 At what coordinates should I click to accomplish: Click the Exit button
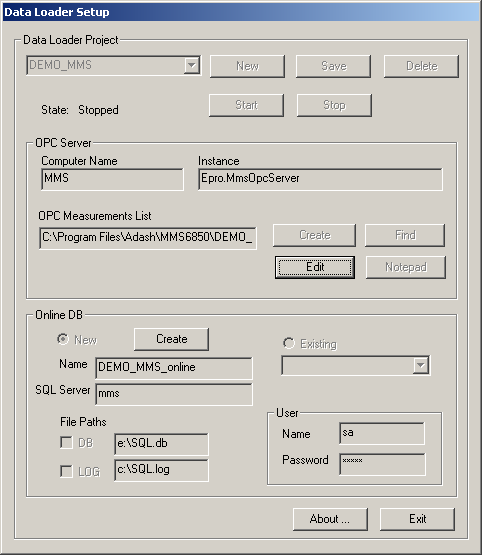[417, 519]
